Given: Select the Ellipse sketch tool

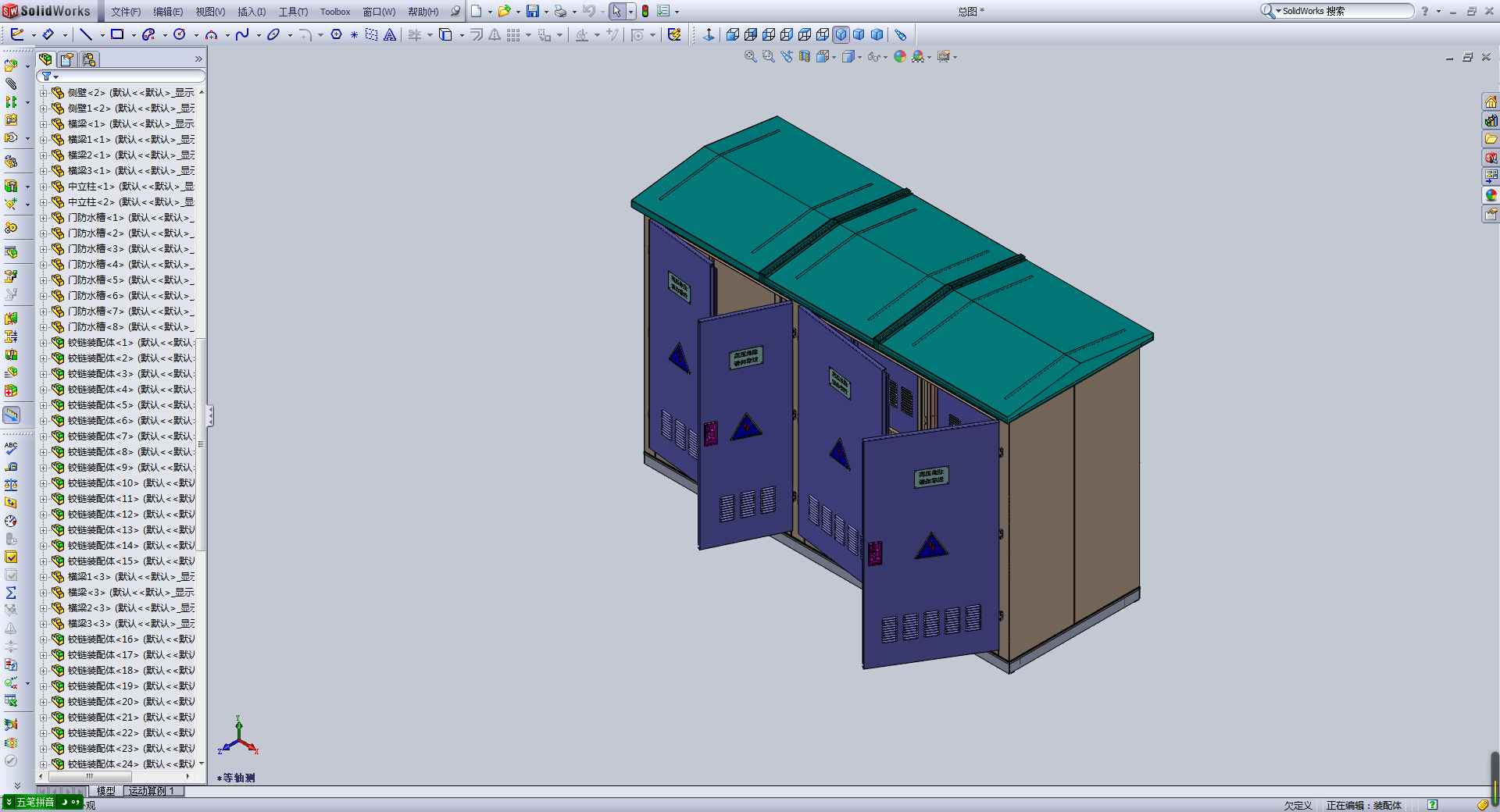Looking at the screenshot, I should tap(273, 34).
